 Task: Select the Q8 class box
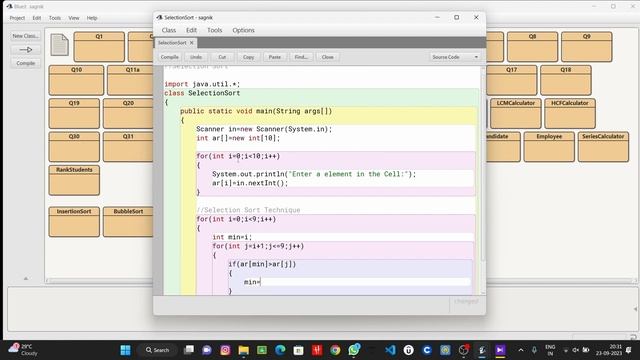pyautogui.click(x=532, y=47)
